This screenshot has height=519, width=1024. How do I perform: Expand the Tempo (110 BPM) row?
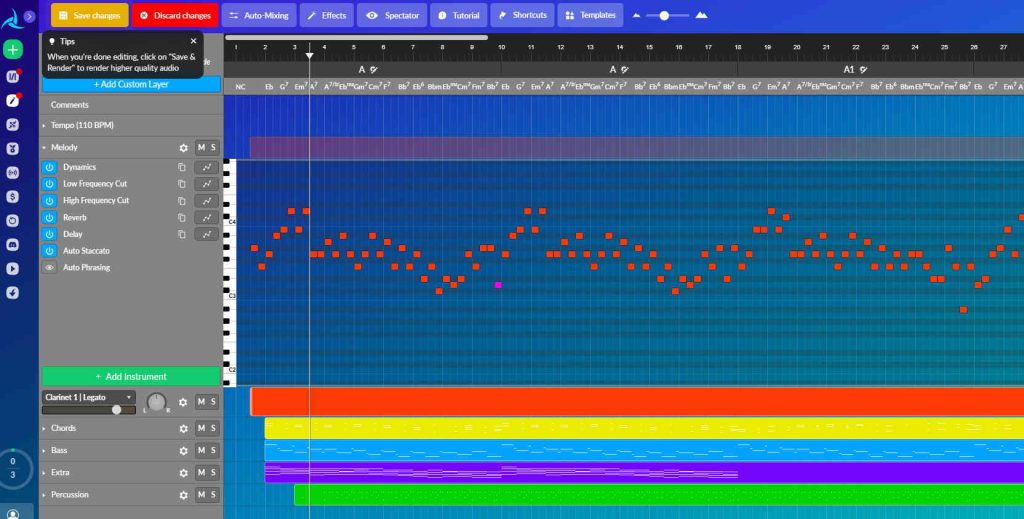click(44, 125)
